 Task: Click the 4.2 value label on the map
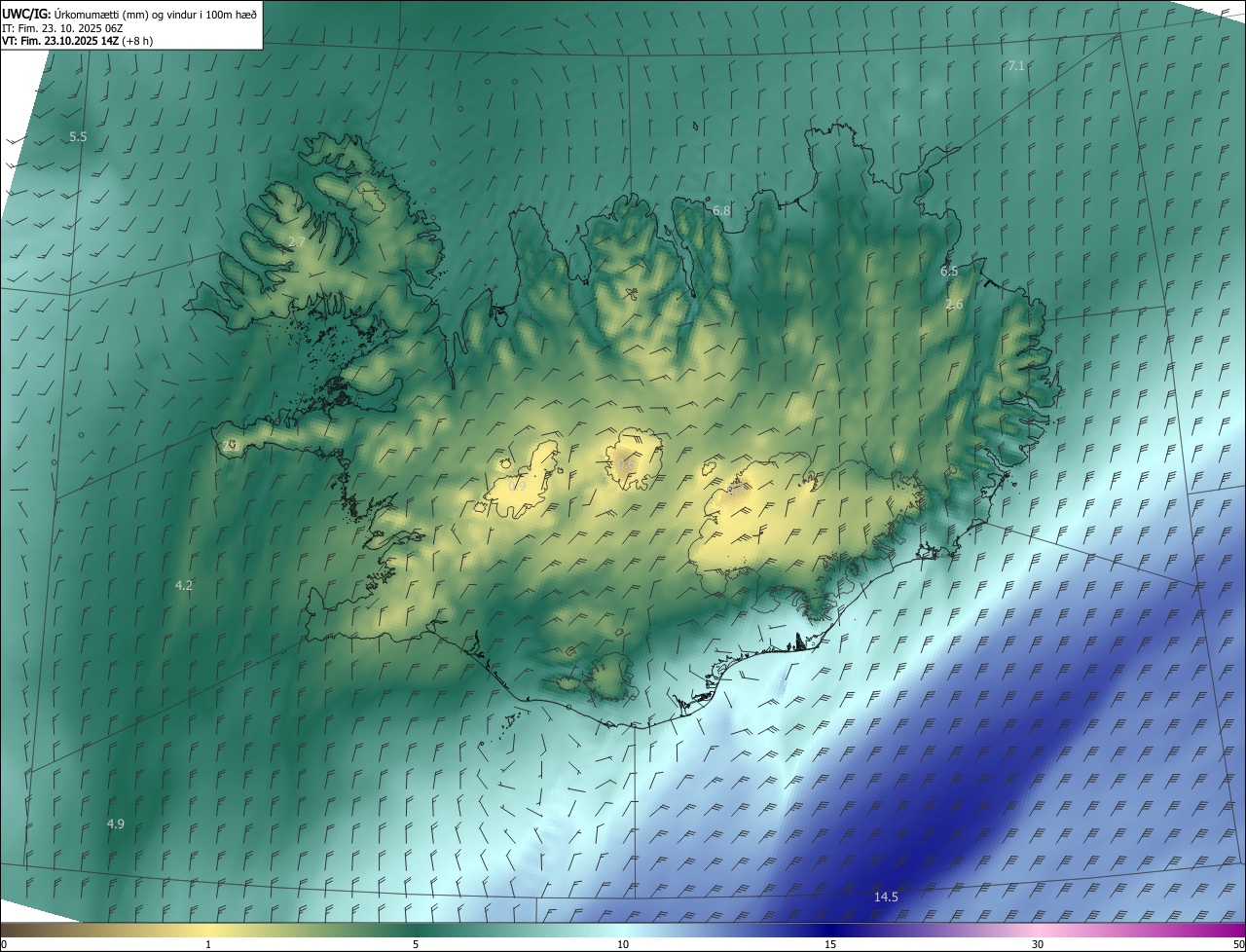coord(183,585)
